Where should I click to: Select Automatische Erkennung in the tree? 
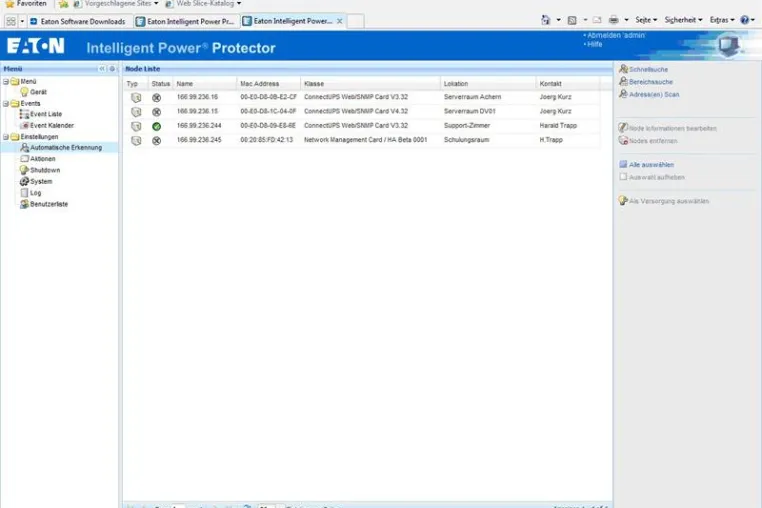61,147
